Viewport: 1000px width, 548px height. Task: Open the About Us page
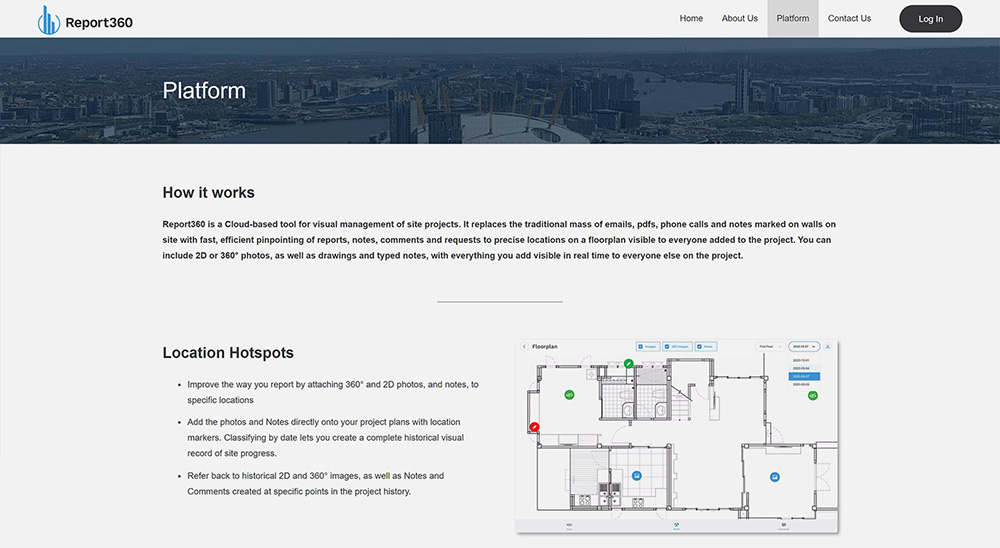(x=739, y=19)
